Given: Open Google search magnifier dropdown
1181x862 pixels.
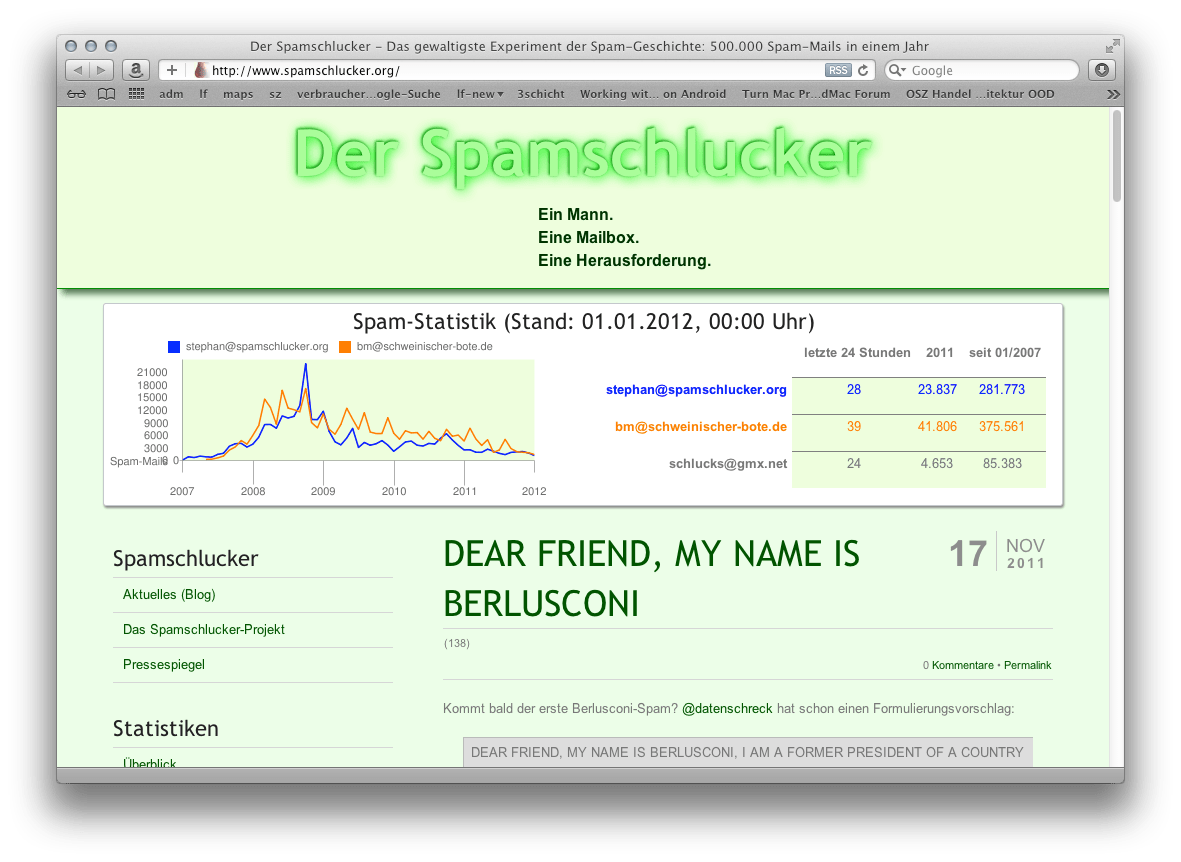Looking at the screenshot, I should tap(897, 70).
